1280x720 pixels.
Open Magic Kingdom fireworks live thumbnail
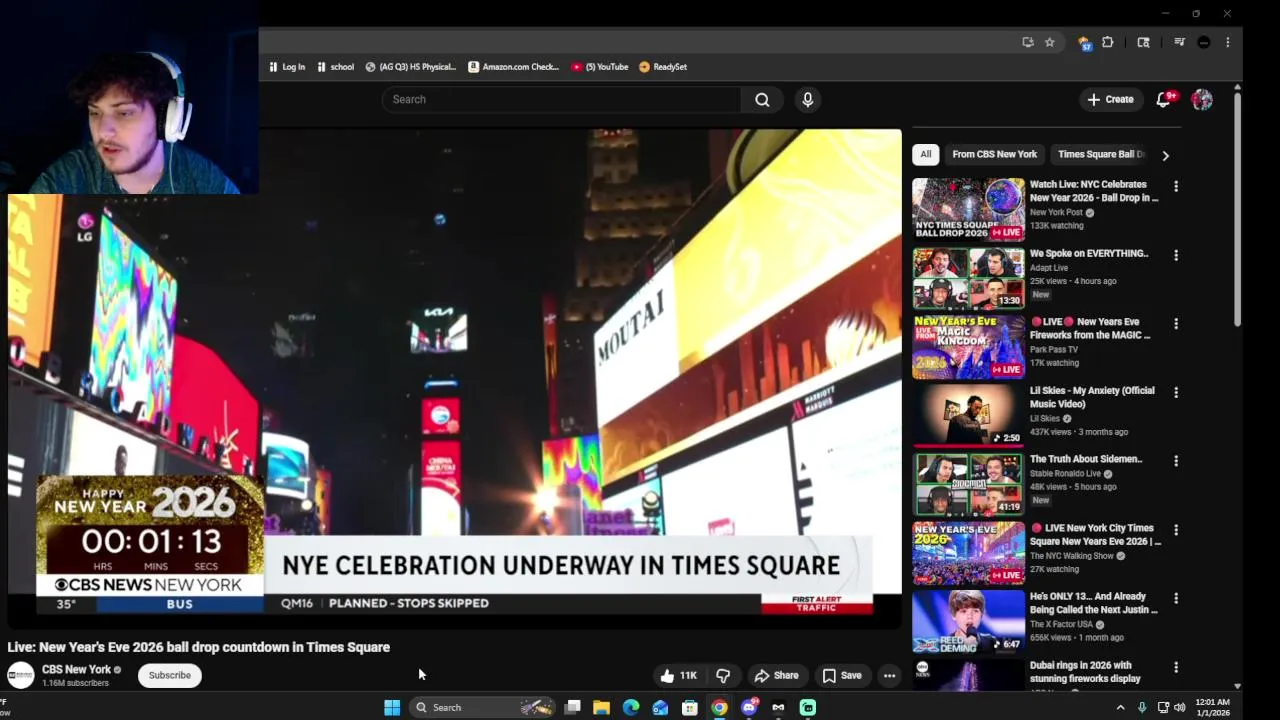coord(968,347)
